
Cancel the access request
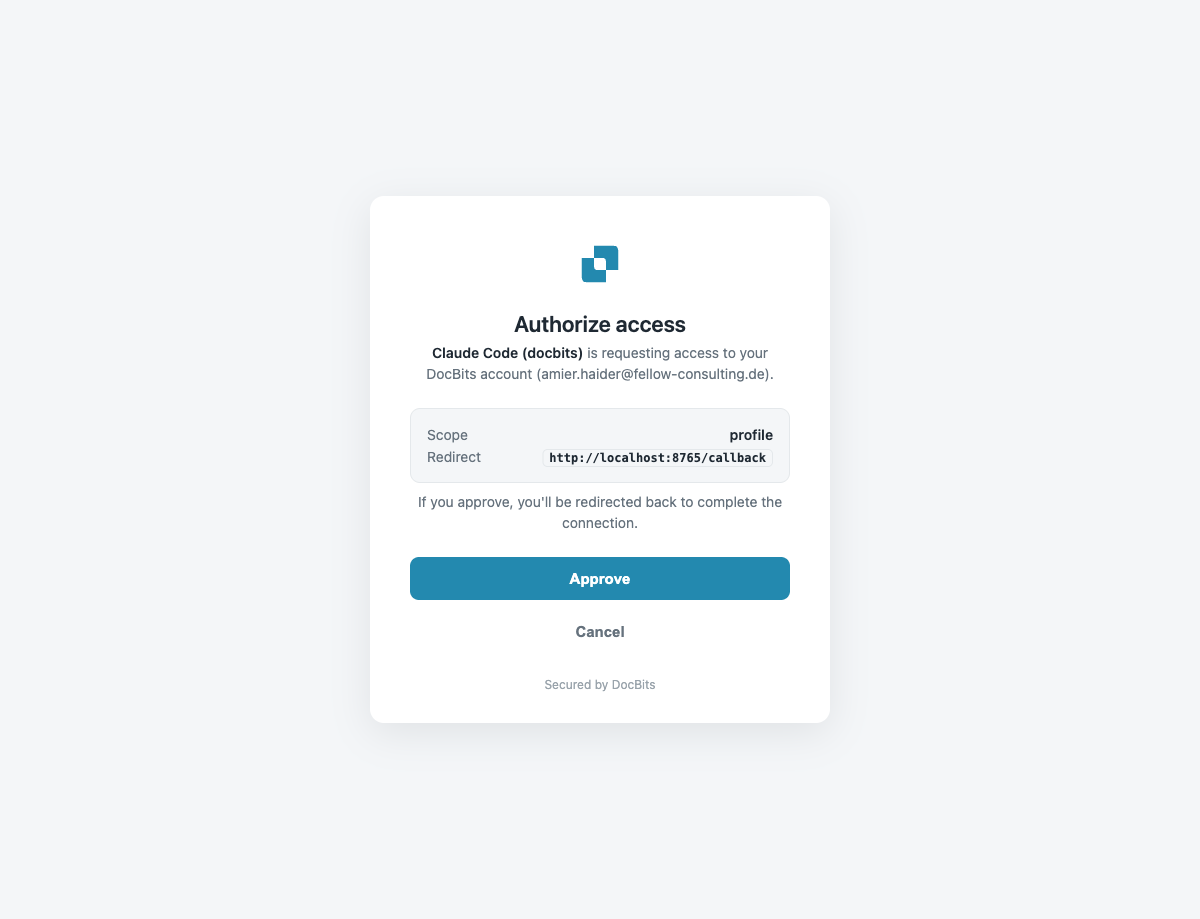600,632
